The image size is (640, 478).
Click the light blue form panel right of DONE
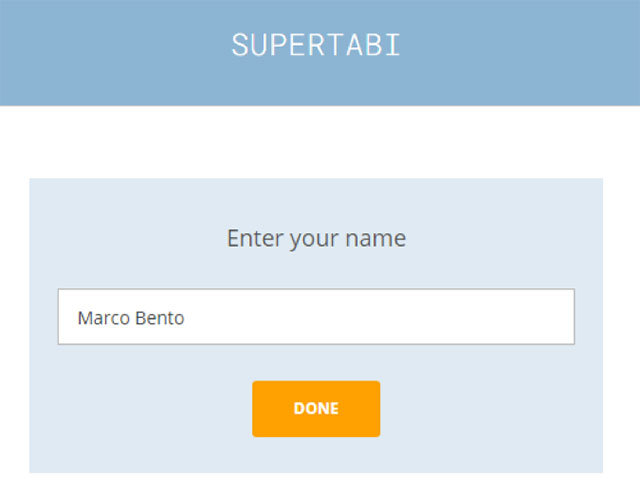point(490,410)
